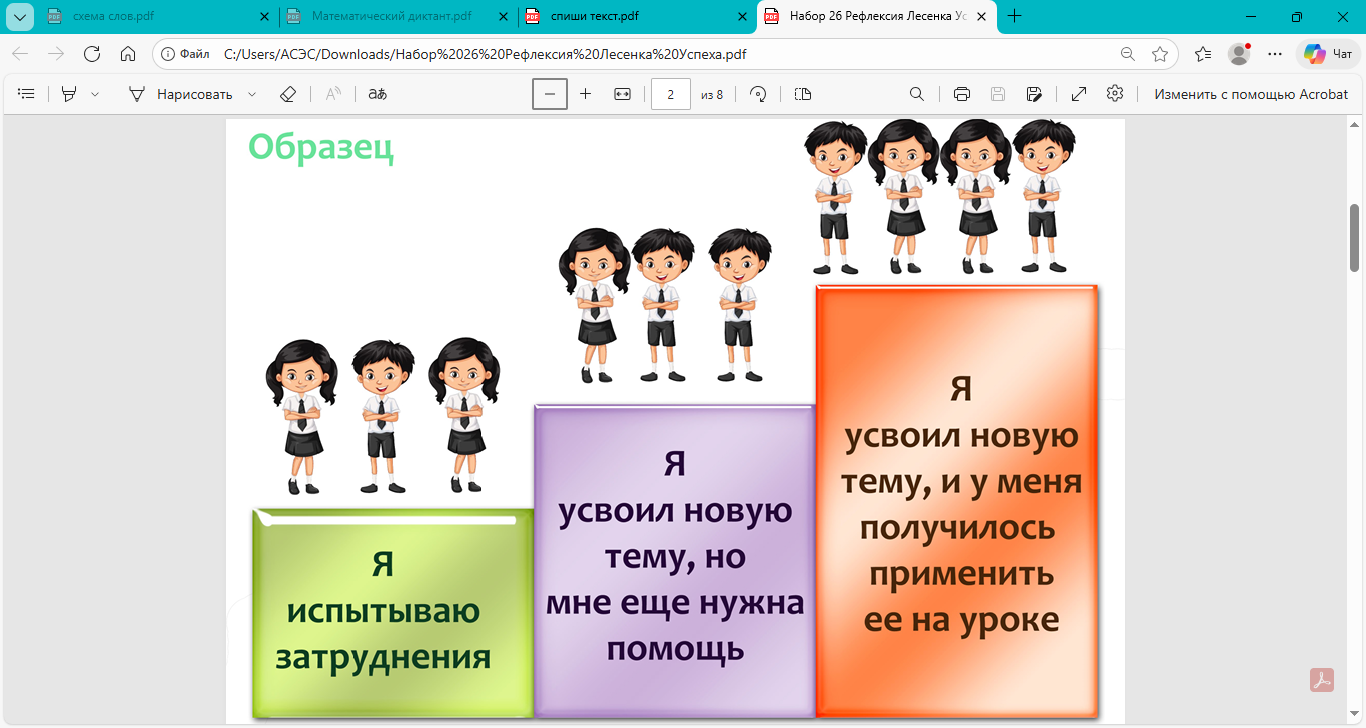Viewport: 1366px width, 728px height.
Task: Open the tab actions menu
Action: click(20, 16)
